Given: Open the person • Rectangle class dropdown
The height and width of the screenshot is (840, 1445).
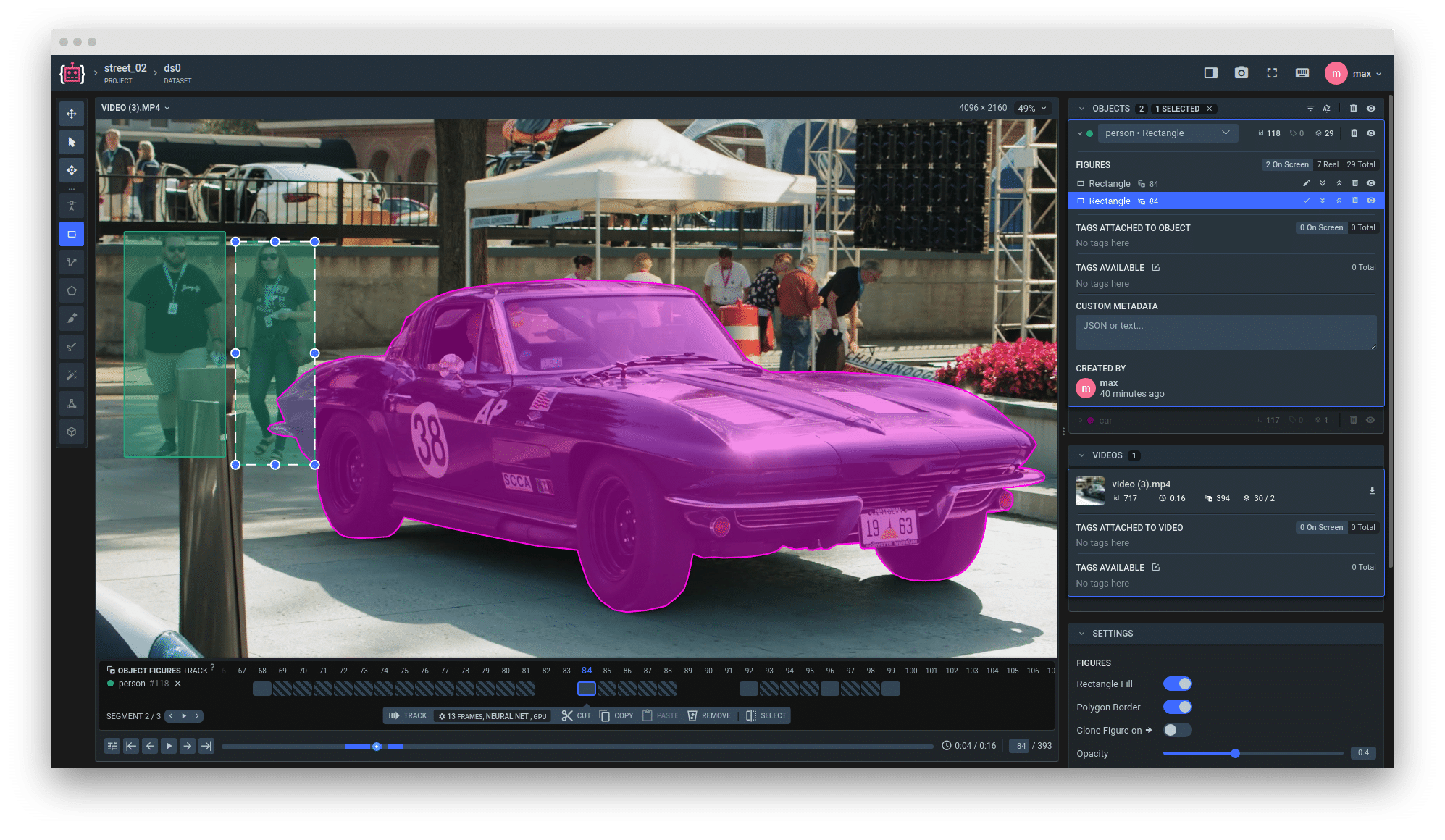Looking at the screenshot, I should point(1168,133).
